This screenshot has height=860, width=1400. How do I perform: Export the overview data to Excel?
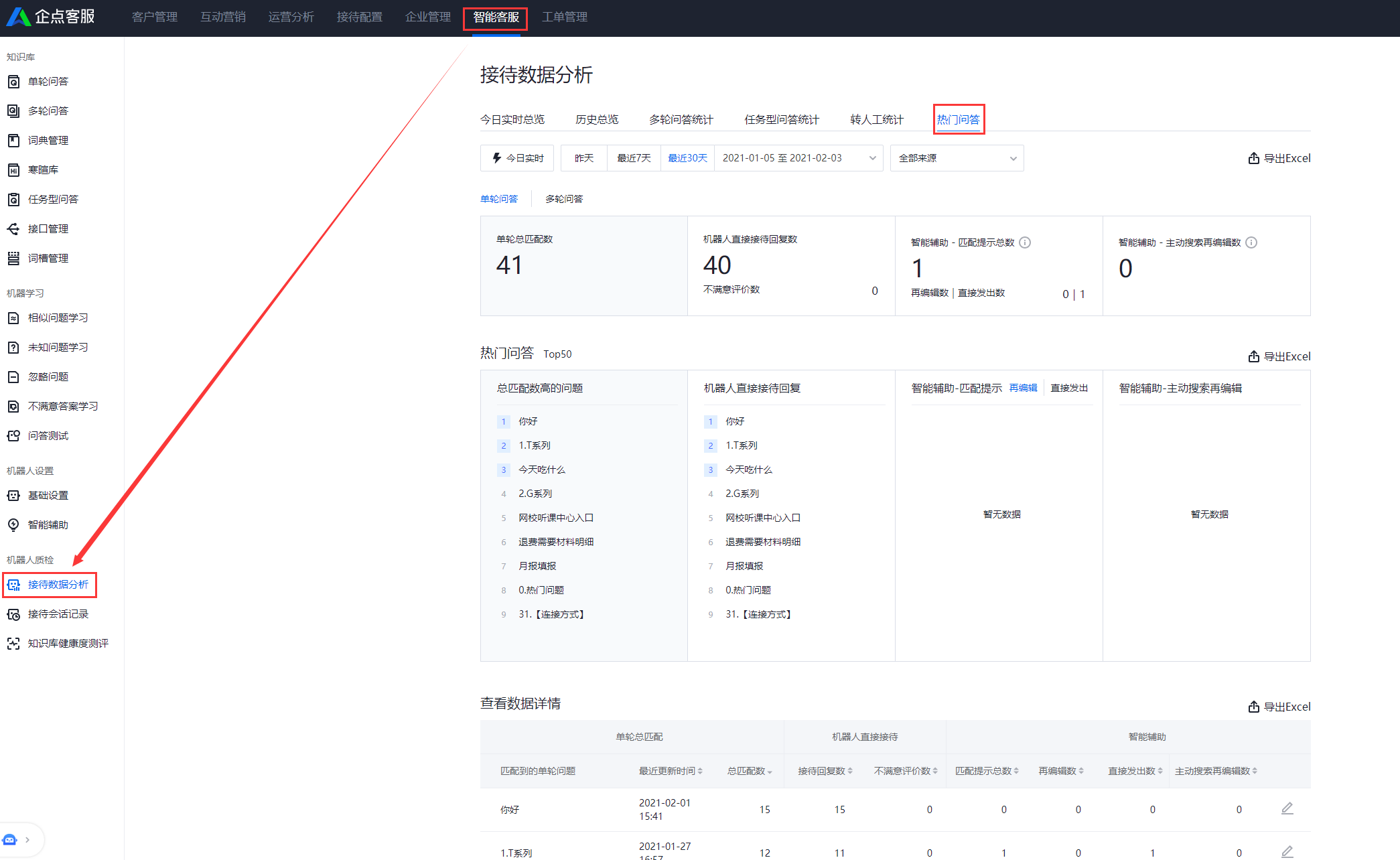click(1279, 158)
